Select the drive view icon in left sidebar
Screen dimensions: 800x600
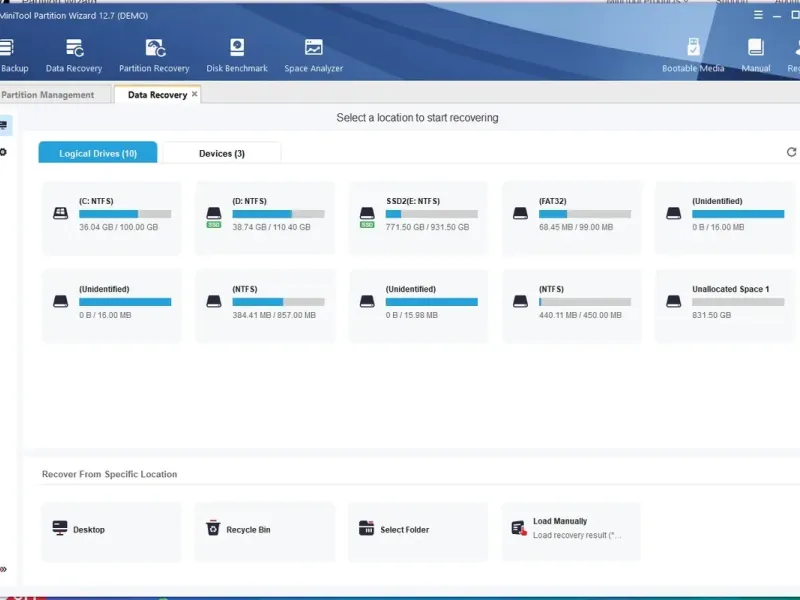pyautogui.click(x=4, y=125)
